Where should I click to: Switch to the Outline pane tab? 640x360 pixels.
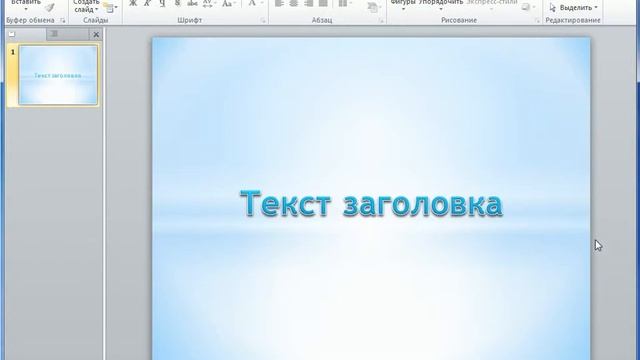point(67,34)
